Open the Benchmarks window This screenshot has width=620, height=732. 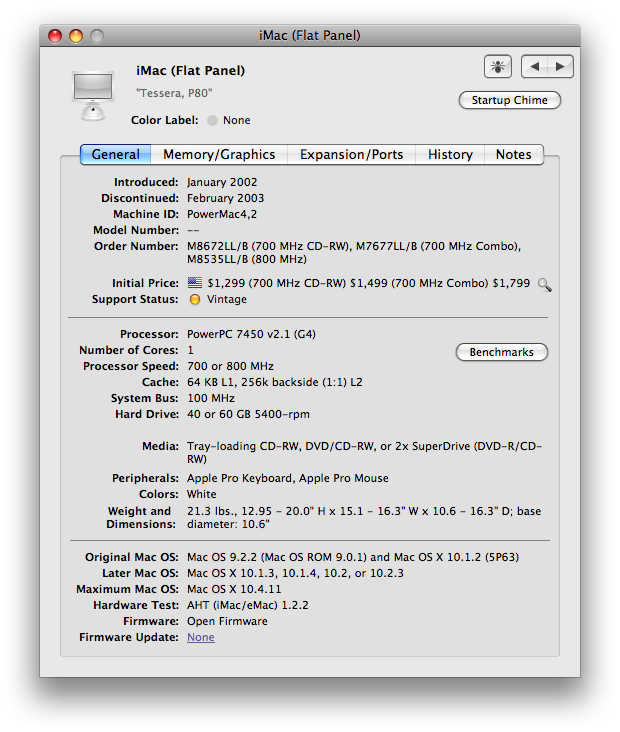[501, 352]
